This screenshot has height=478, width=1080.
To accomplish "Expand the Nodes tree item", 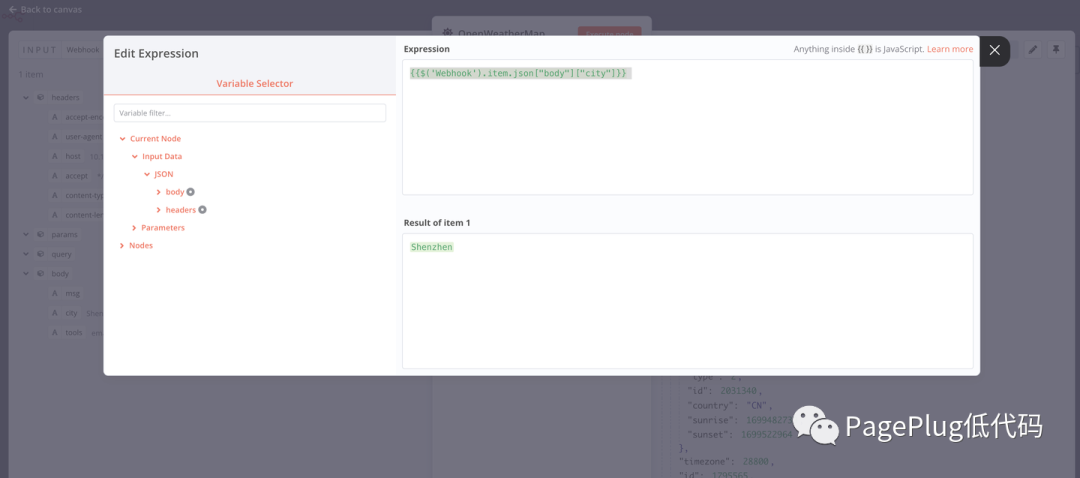I will click(x=122, y=246).
